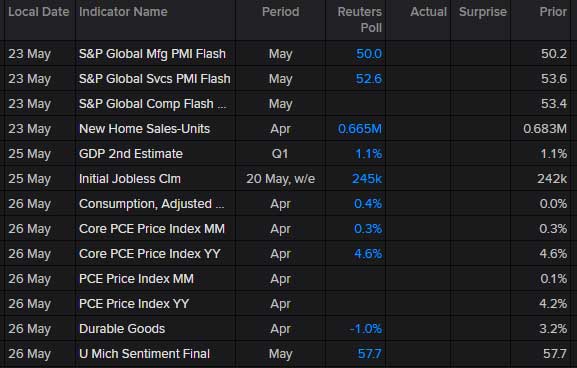The image size is (577, 368).
Task: Click the 0.0% prior value
Action: point(553,204)
